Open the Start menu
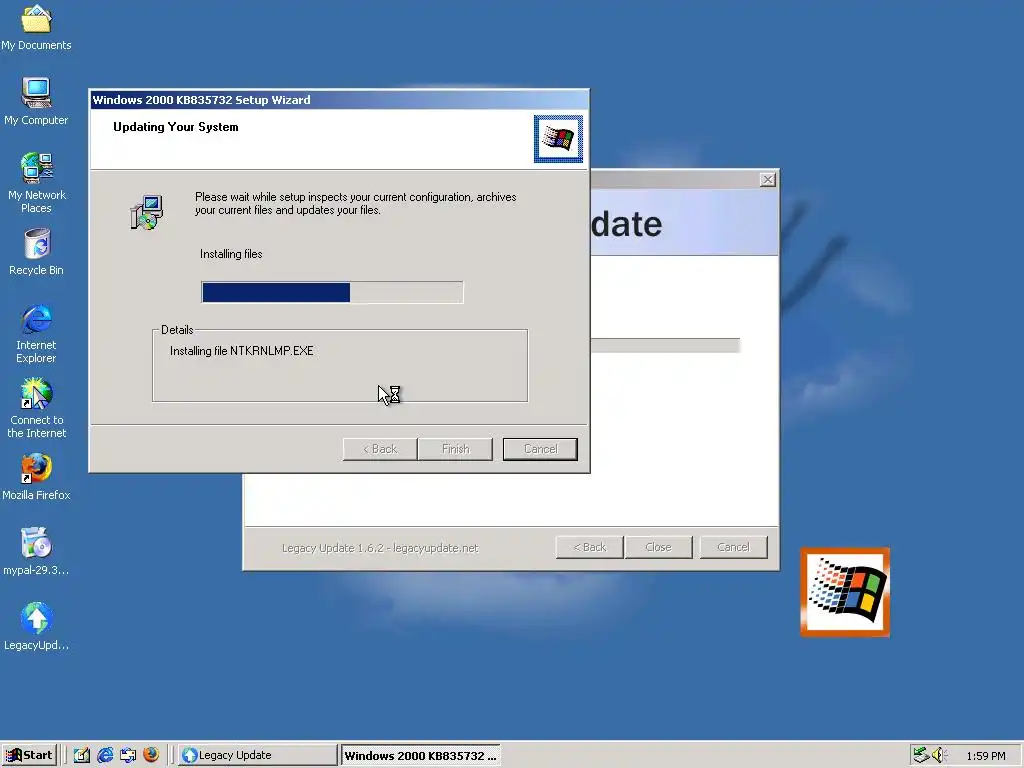Image resolution: width=1024 pixels, height=768 pixels. pos(29,755)
